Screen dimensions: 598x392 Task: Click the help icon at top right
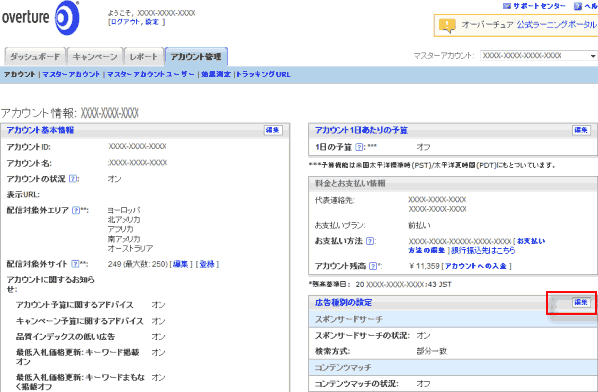pos(578,6)
